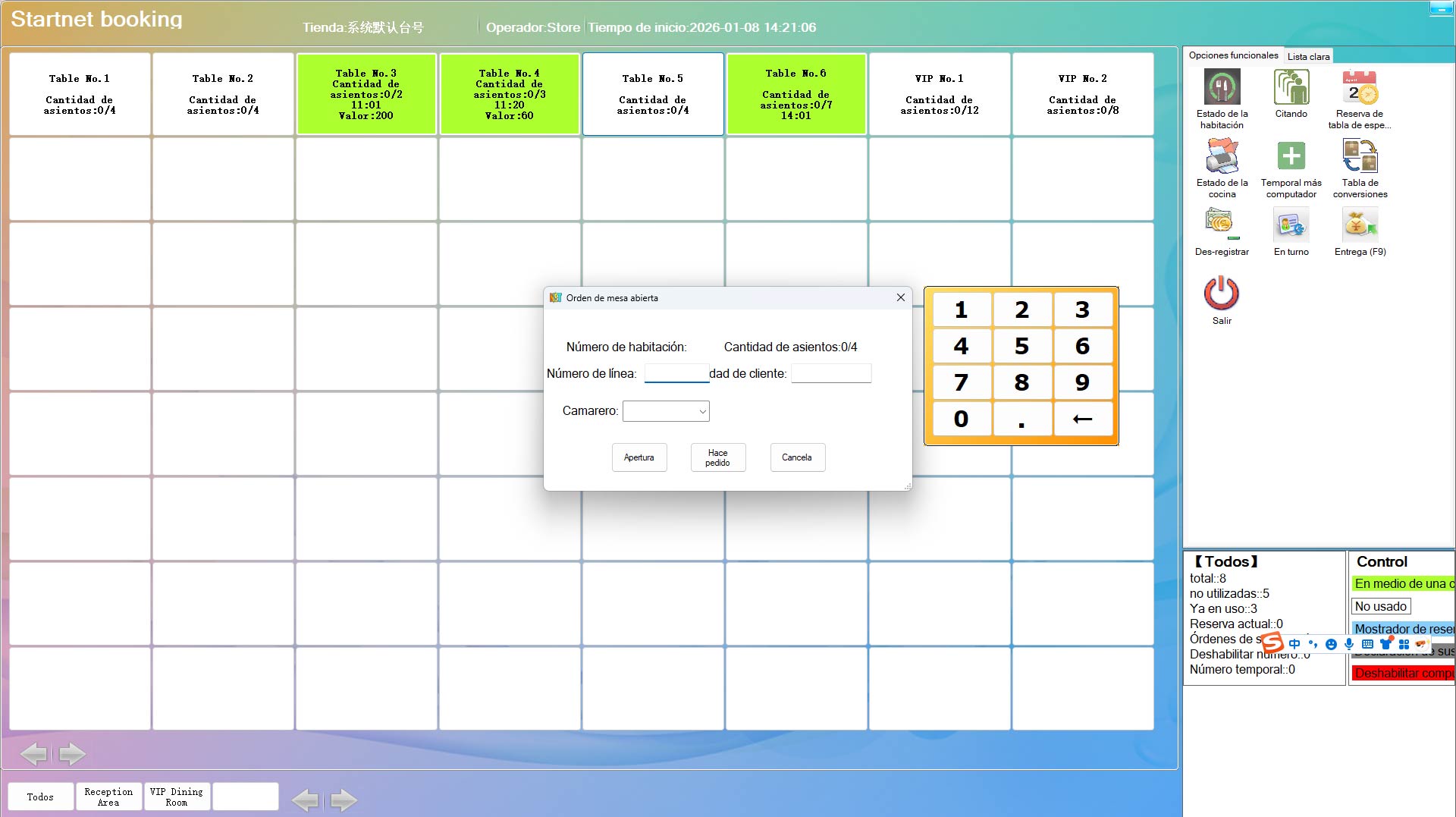Switch to the Lista clara tab

(1308, 56)
